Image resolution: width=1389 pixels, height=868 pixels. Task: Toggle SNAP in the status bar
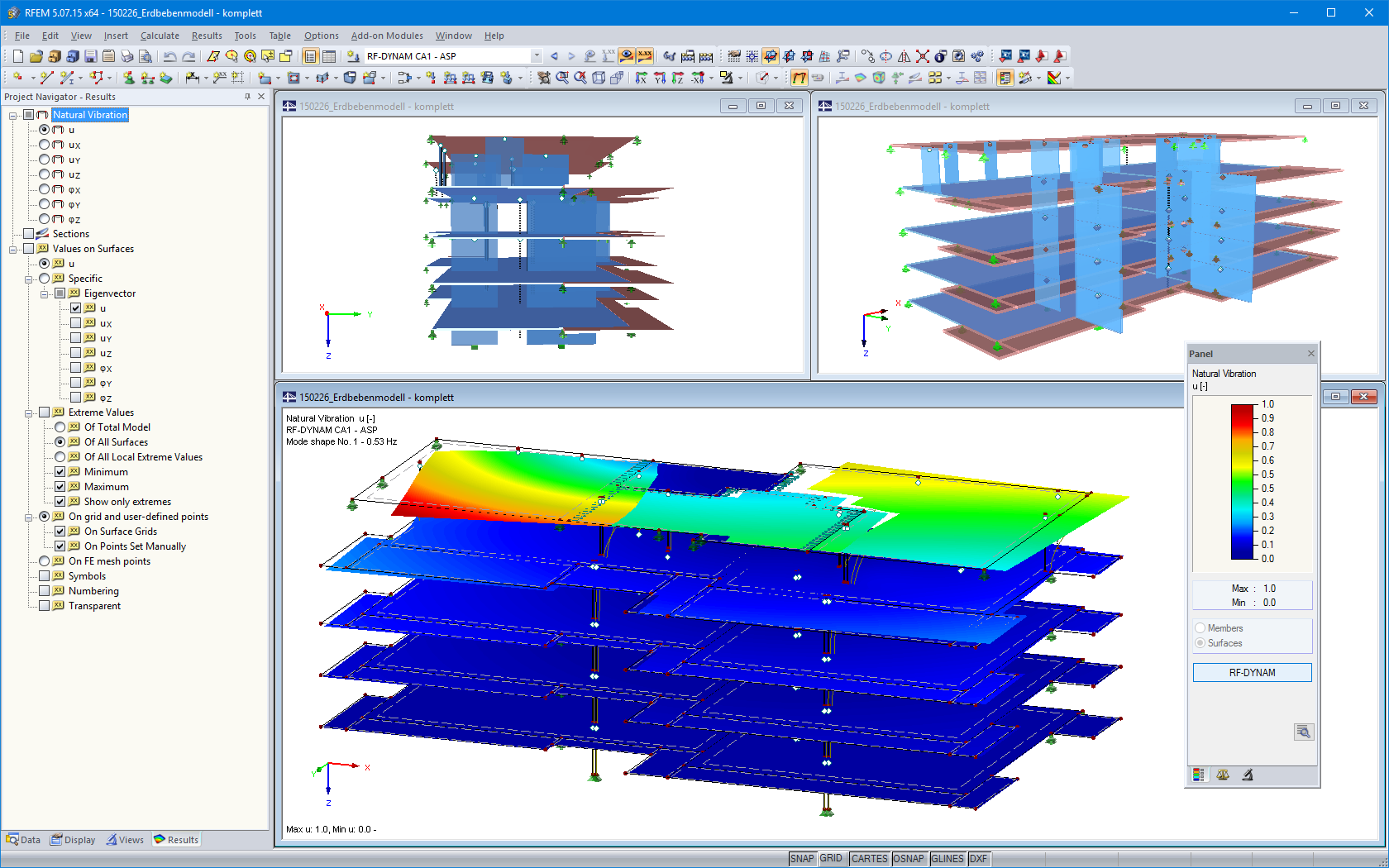(801, 858)
